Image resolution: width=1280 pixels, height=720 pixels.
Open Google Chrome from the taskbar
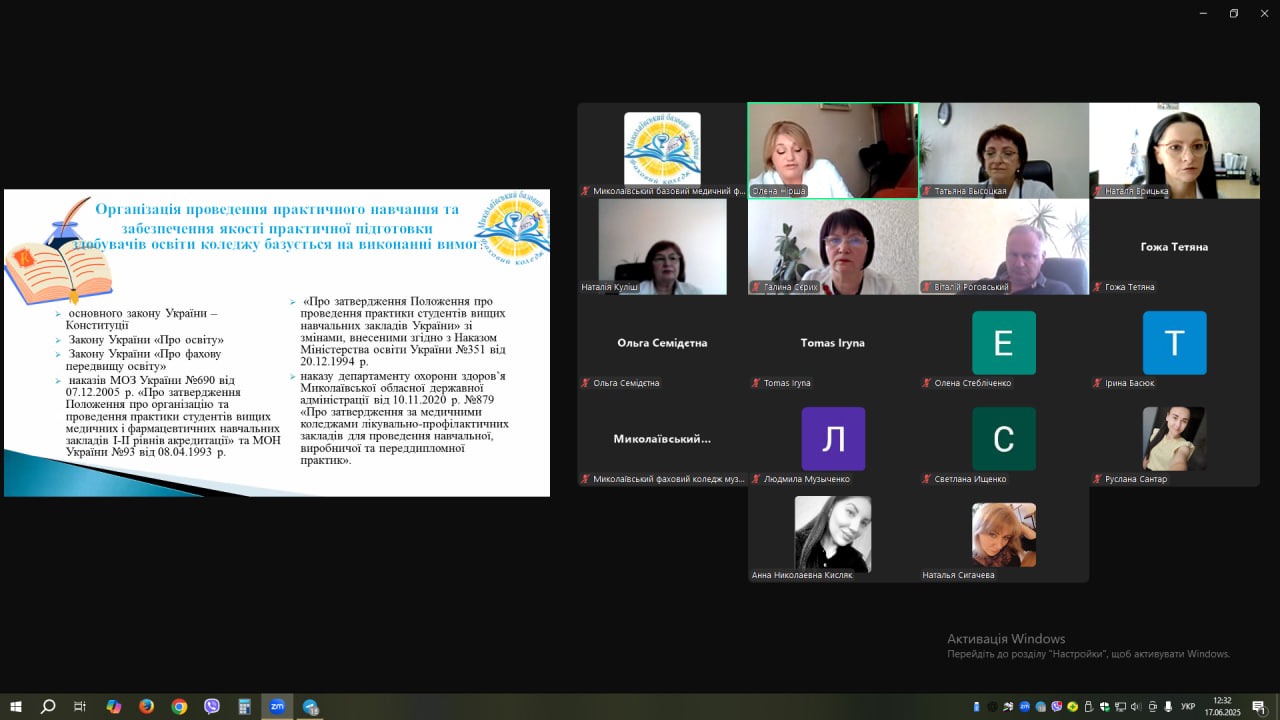179,707
